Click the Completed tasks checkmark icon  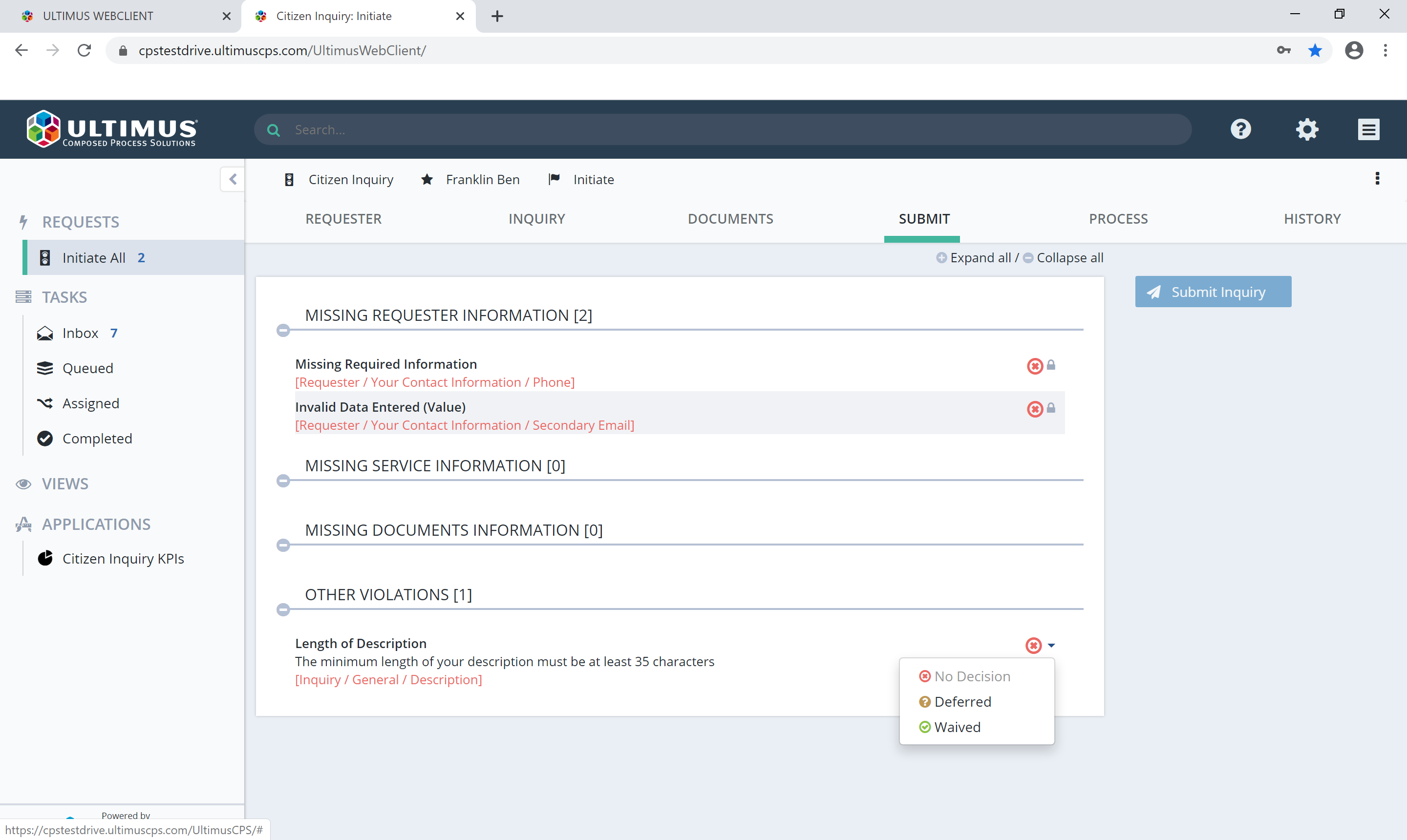click(x=45, y=438)
